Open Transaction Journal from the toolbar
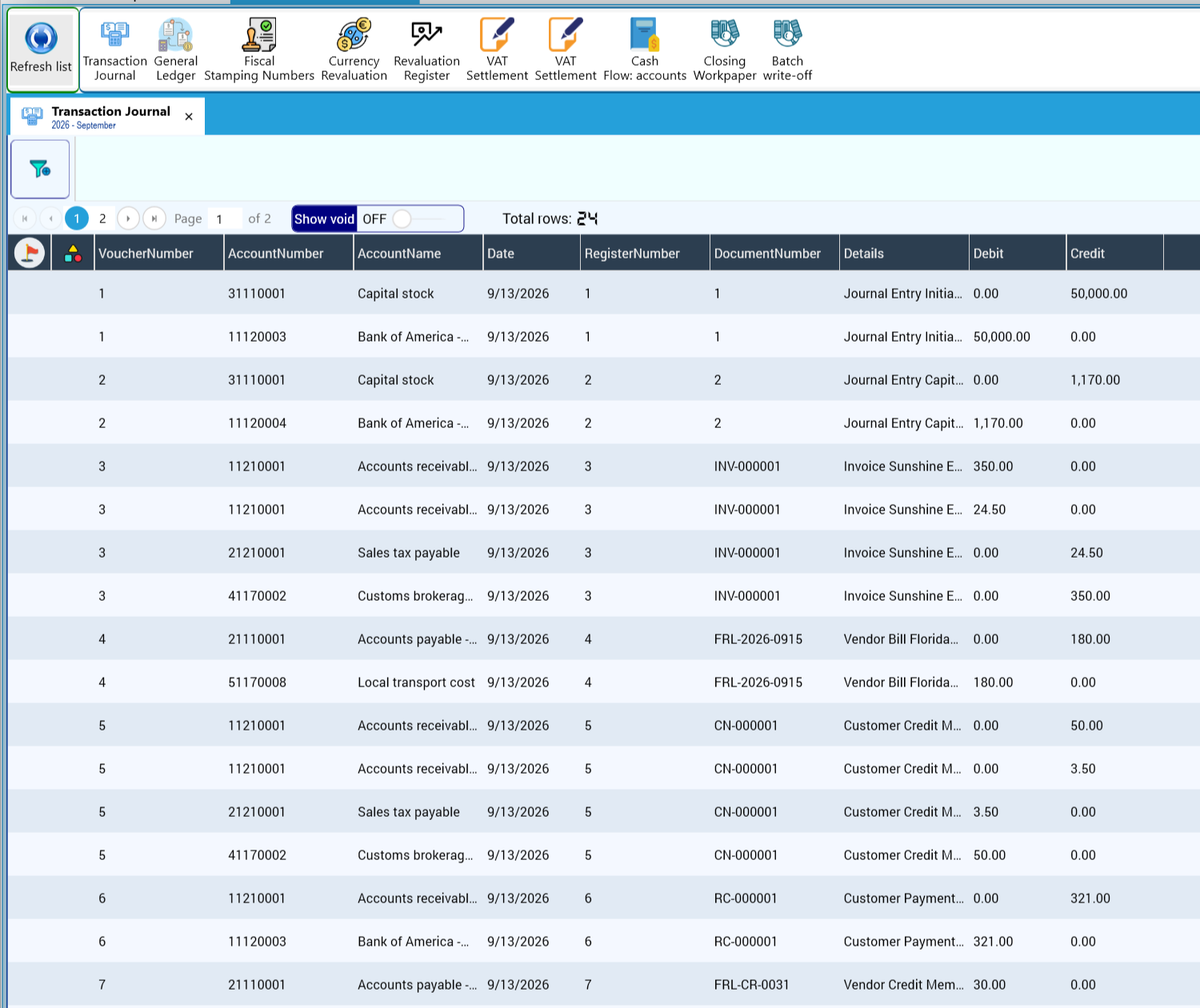The width and height of the screenshot is (1200, 1008). 114,51
